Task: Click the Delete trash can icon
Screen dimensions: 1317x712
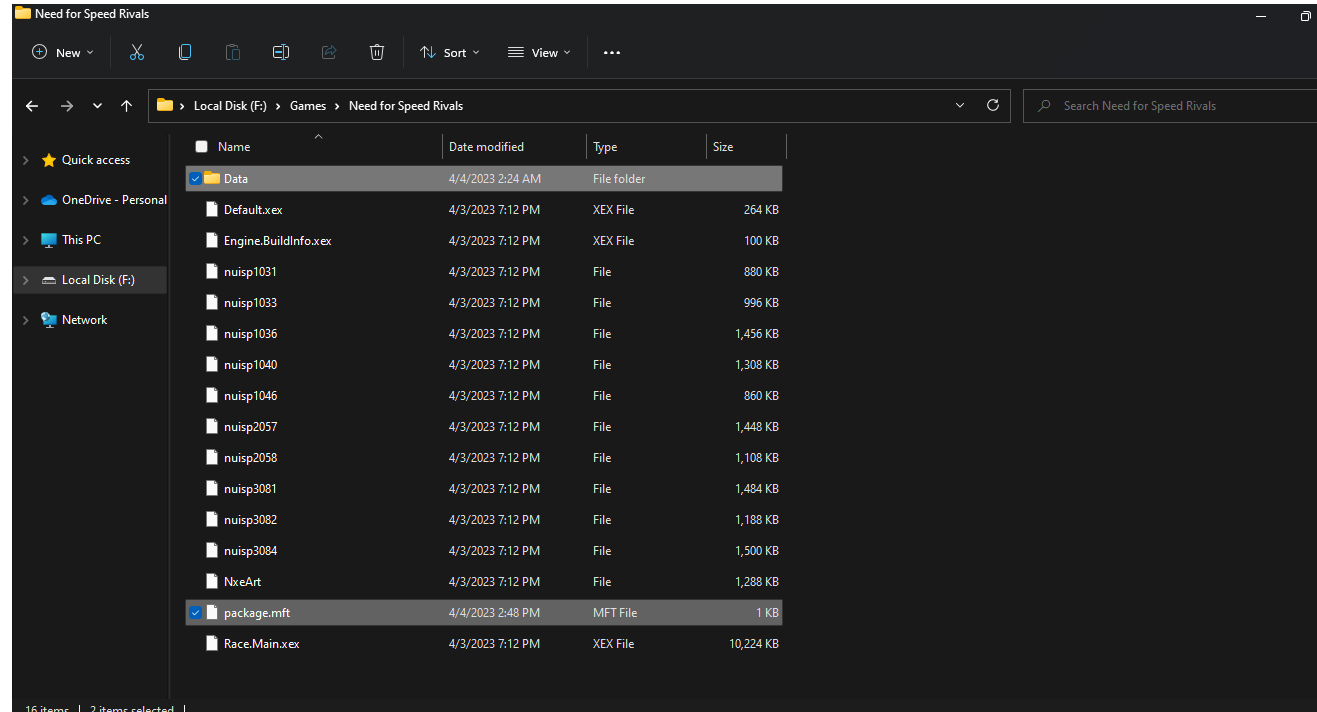Action: [x=377, y=52]
